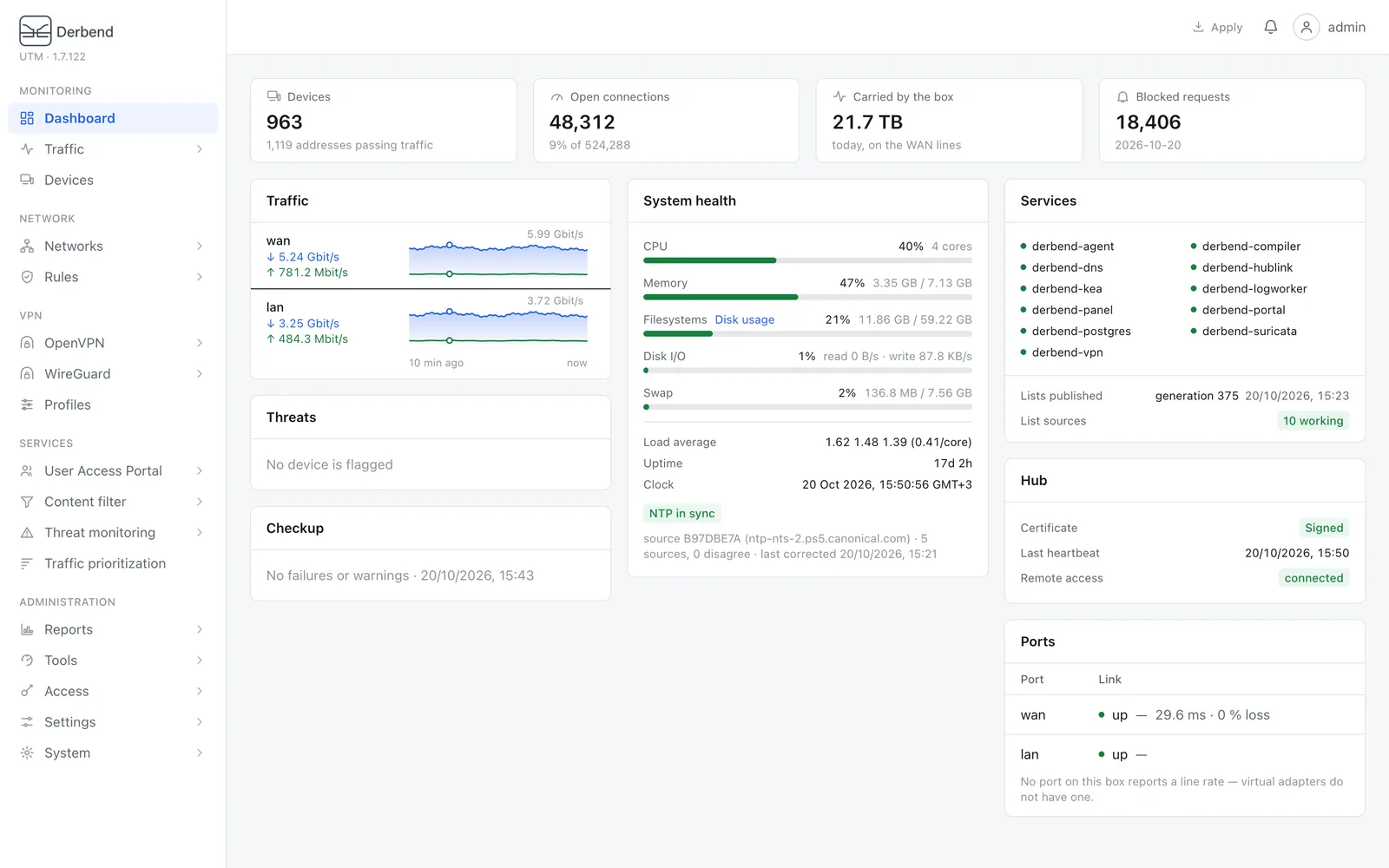
Task: Click the Open connections stat card
Action: click(666, 121)
